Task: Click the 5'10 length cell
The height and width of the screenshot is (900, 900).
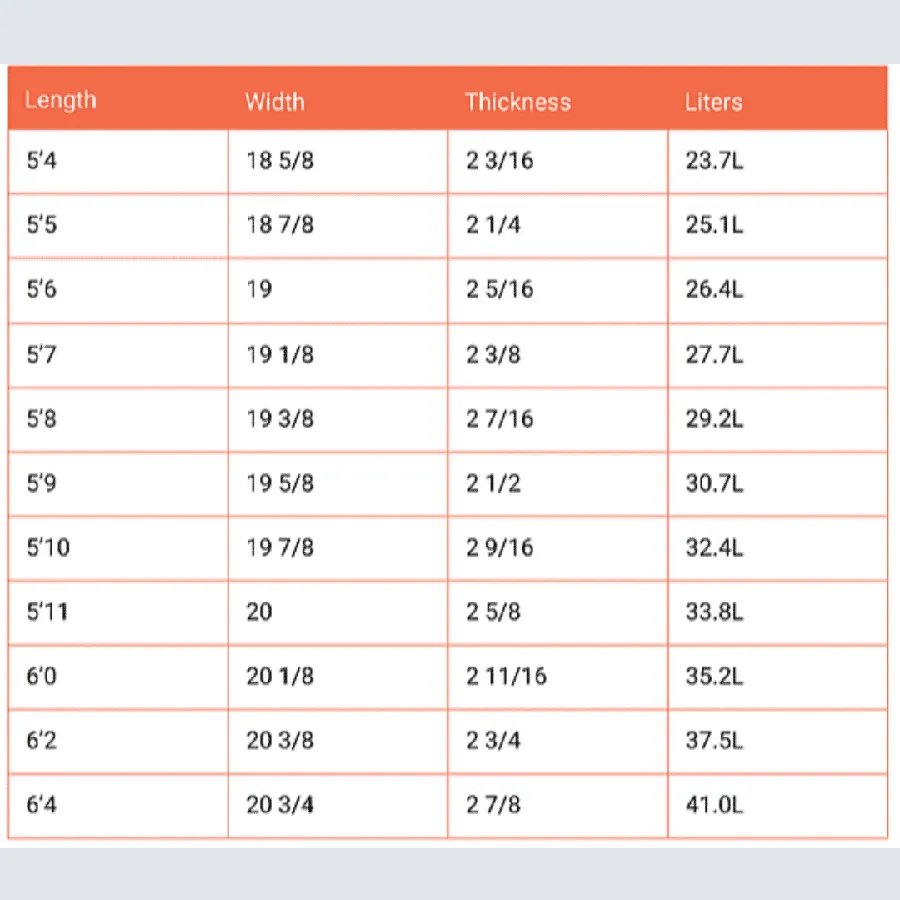Action: click(x=118, y=548)
